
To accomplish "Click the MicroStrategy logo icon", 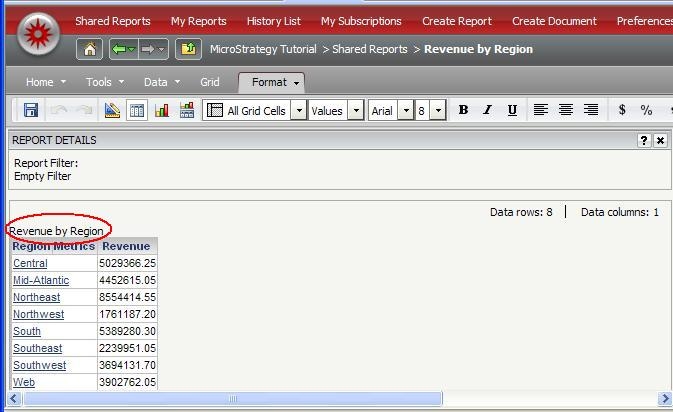I will 38,34.
